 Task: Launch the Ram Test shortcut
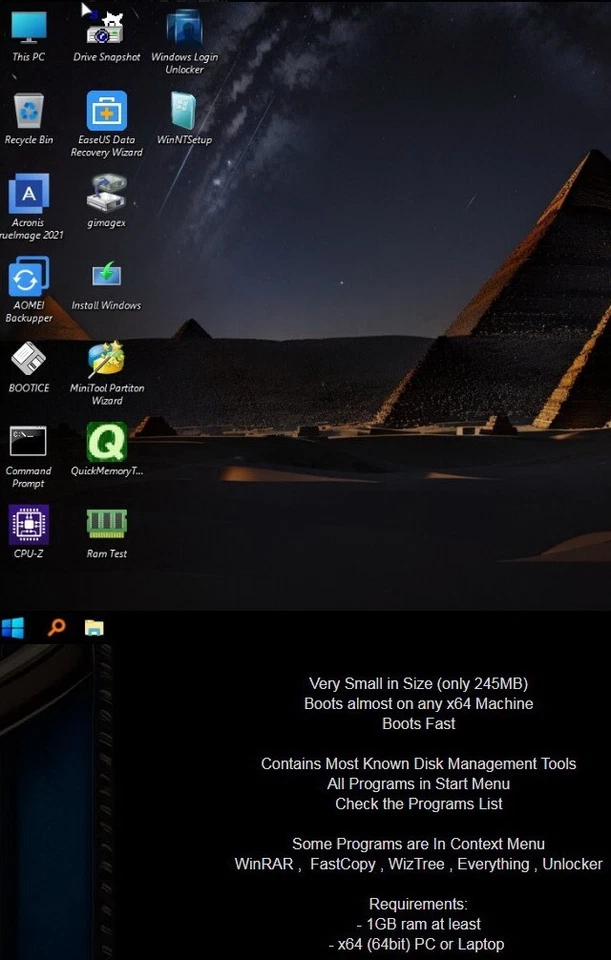click(x=107, y=533)
